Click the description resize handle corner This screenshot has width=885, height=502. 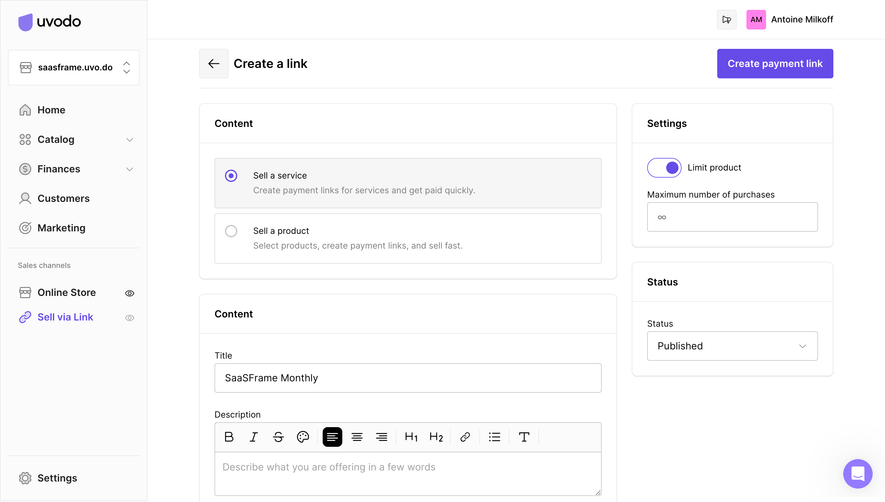tap(597, 492)
